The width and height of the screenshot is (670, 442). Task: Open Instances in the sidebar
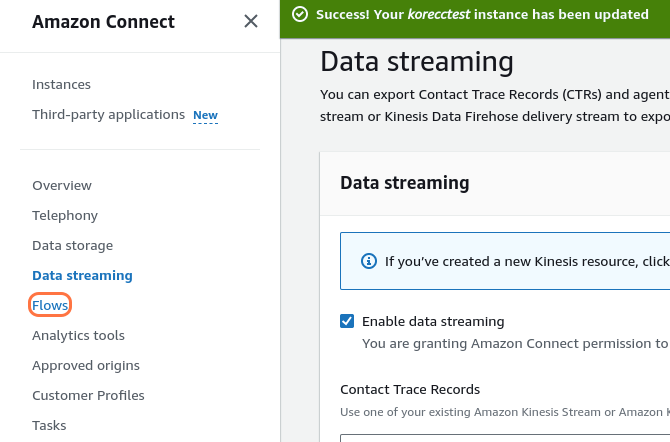click(x=61, y=85)
